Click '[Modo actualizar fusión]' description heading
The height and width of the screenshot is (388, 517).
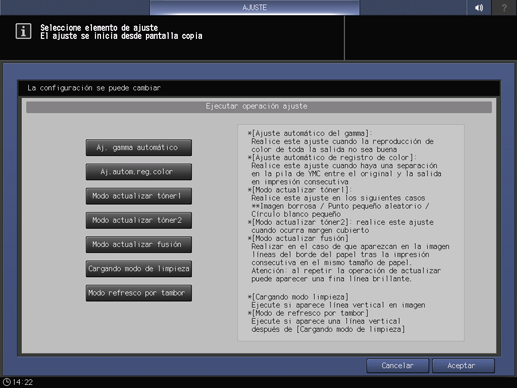pyautogui.click(x=298, y=238)
